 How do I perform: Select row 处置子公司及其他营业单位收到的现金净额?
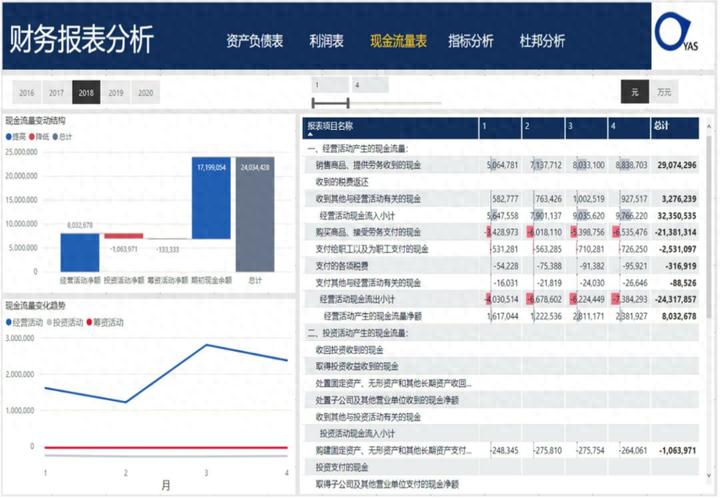pyautogui.click(x=501, y=400)
